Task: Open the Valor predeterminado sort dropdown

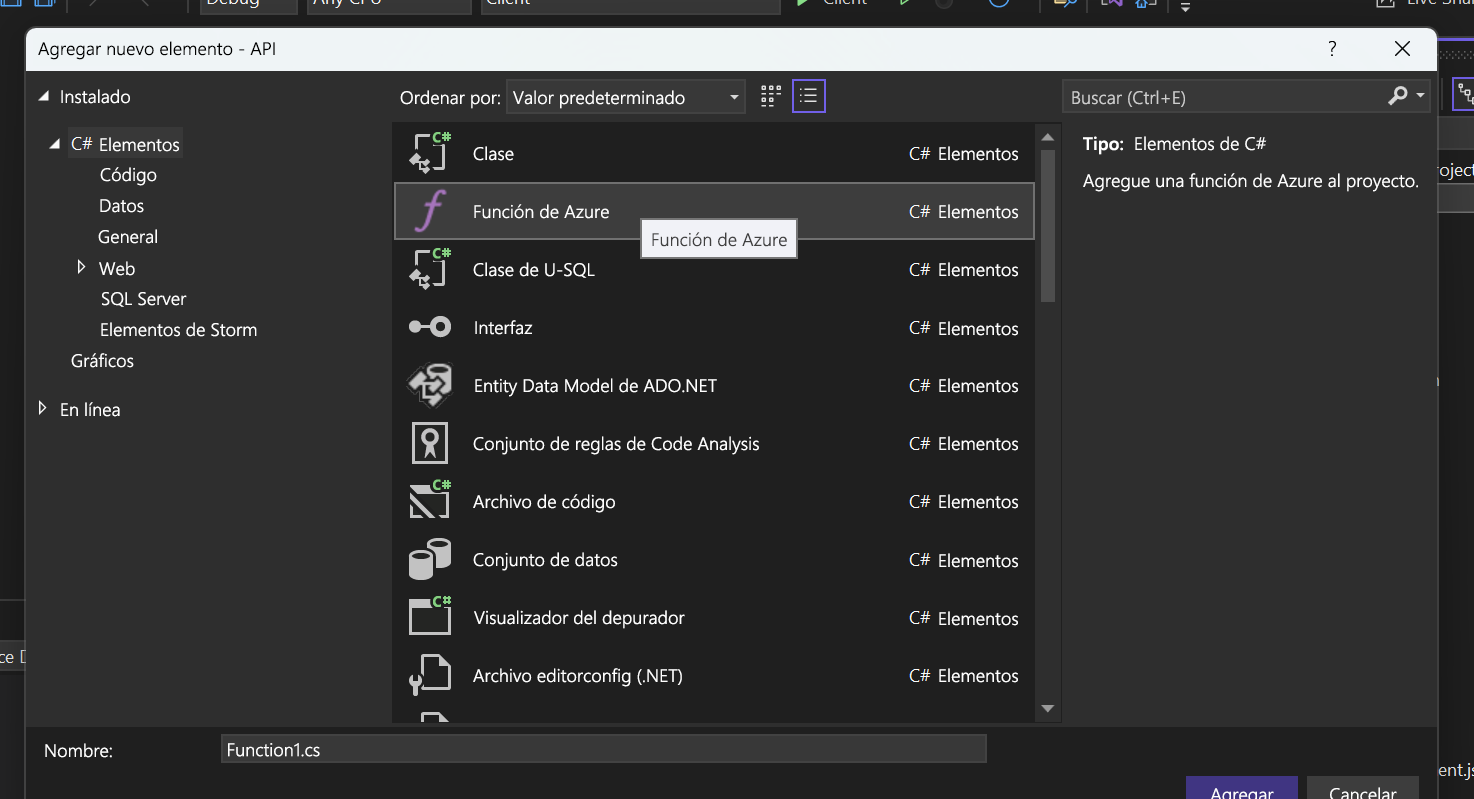Action: coord(625,97)
